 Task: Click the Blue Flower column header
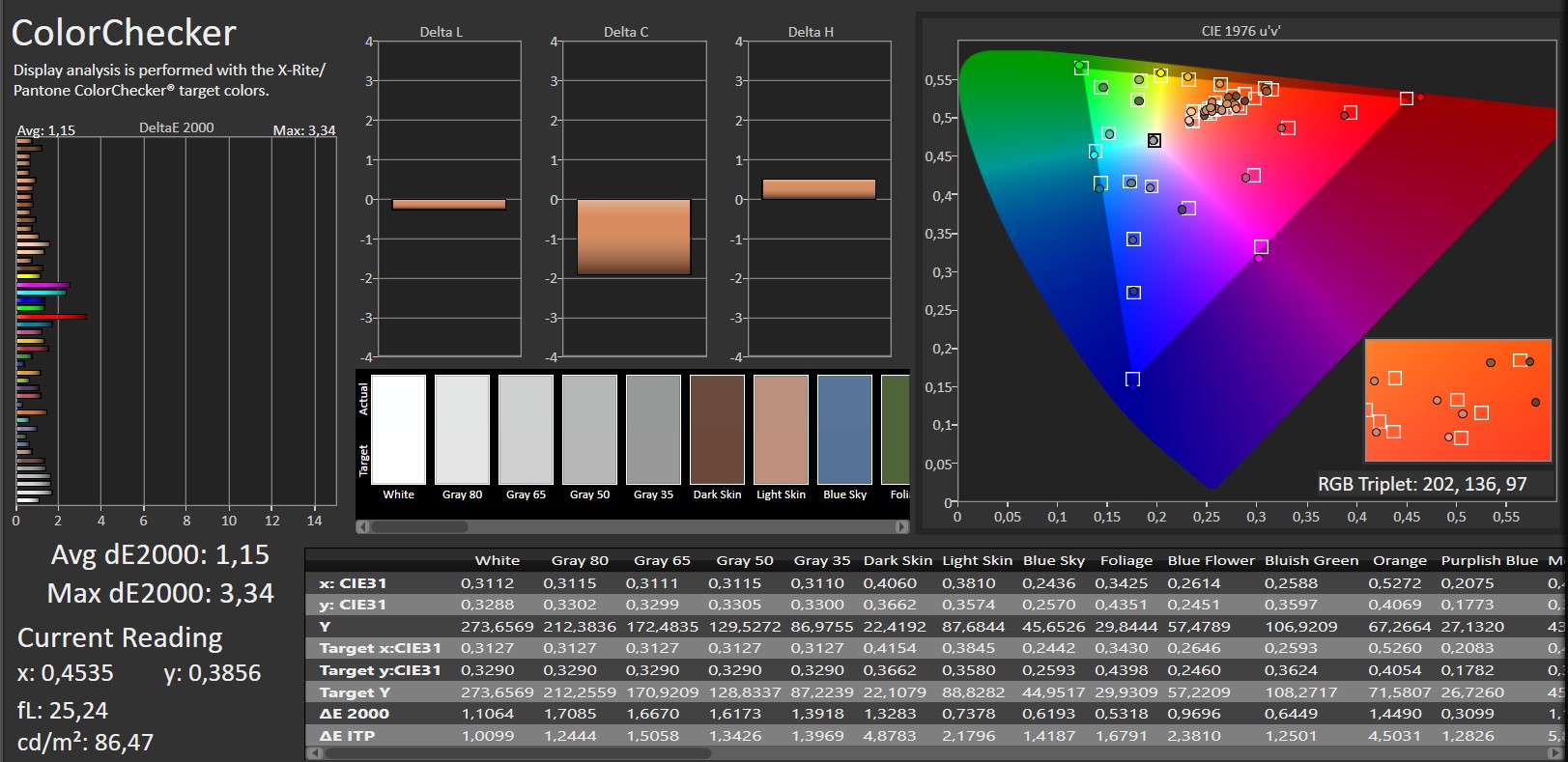1211,560
